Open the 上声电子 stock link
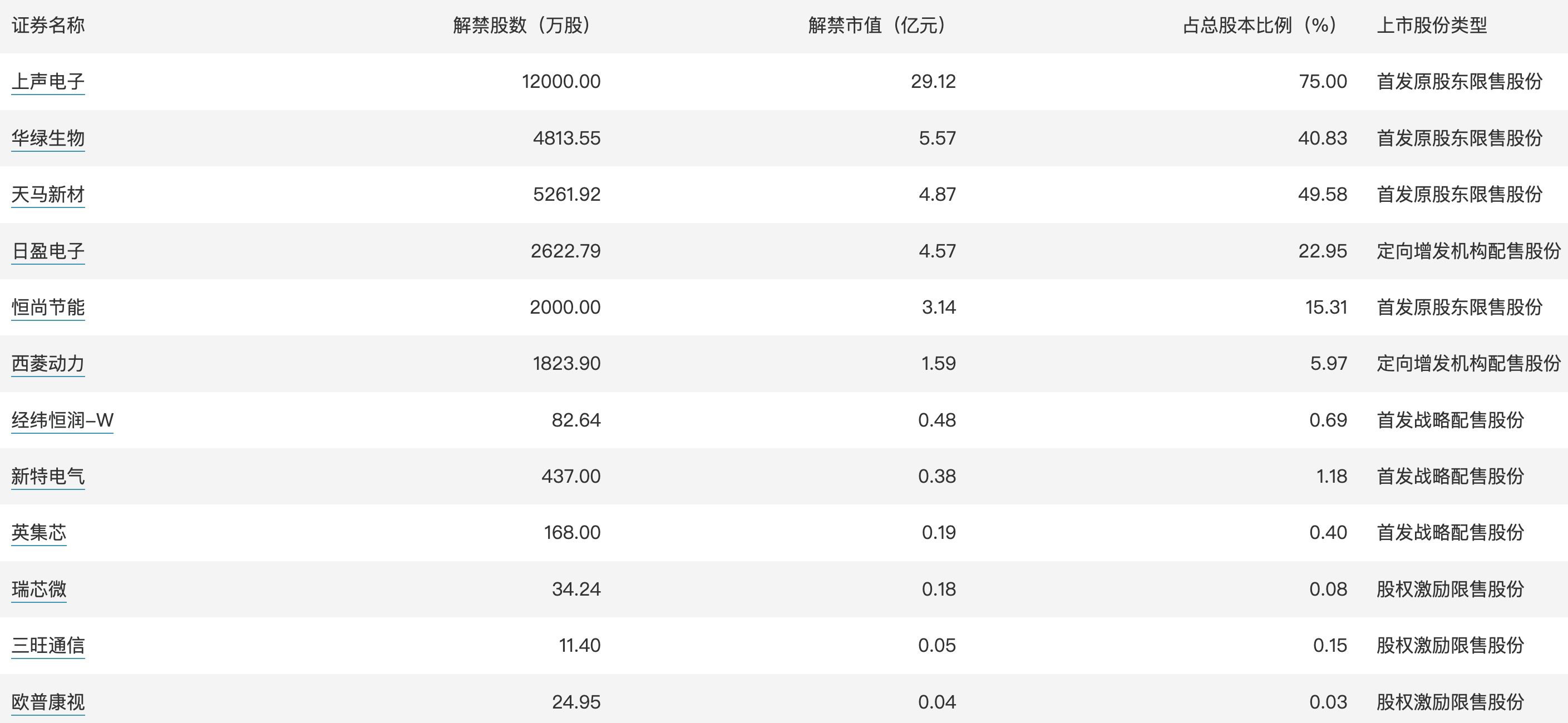Screen dimensions: 1568x723 pos(48,82)
